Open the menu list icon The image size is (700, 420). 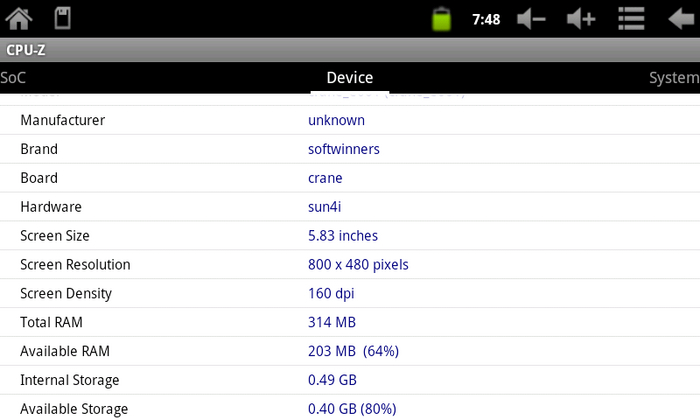(631, 19)
